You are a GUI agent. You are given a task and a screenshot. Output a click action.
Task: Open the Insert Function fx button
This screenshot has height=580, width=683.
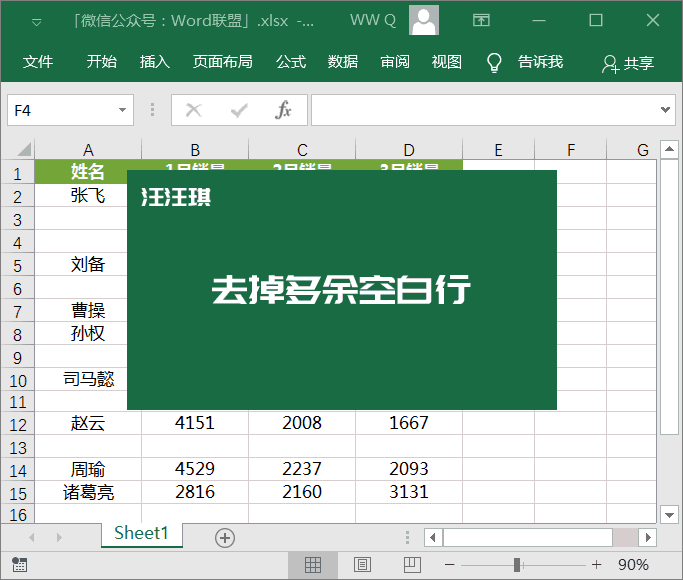pyautogui.click(x=283, y=110)
